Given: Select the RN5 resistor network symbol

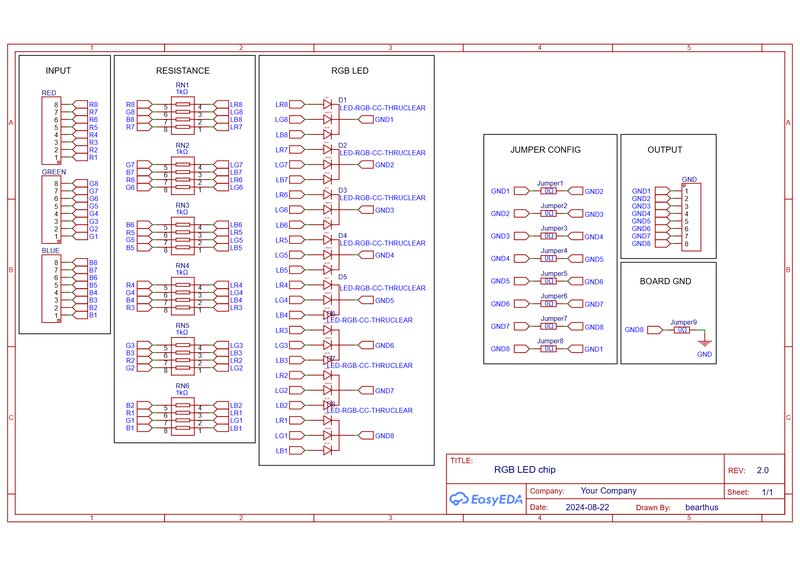Looking at the screenshot, I should (x=183, y=356).
